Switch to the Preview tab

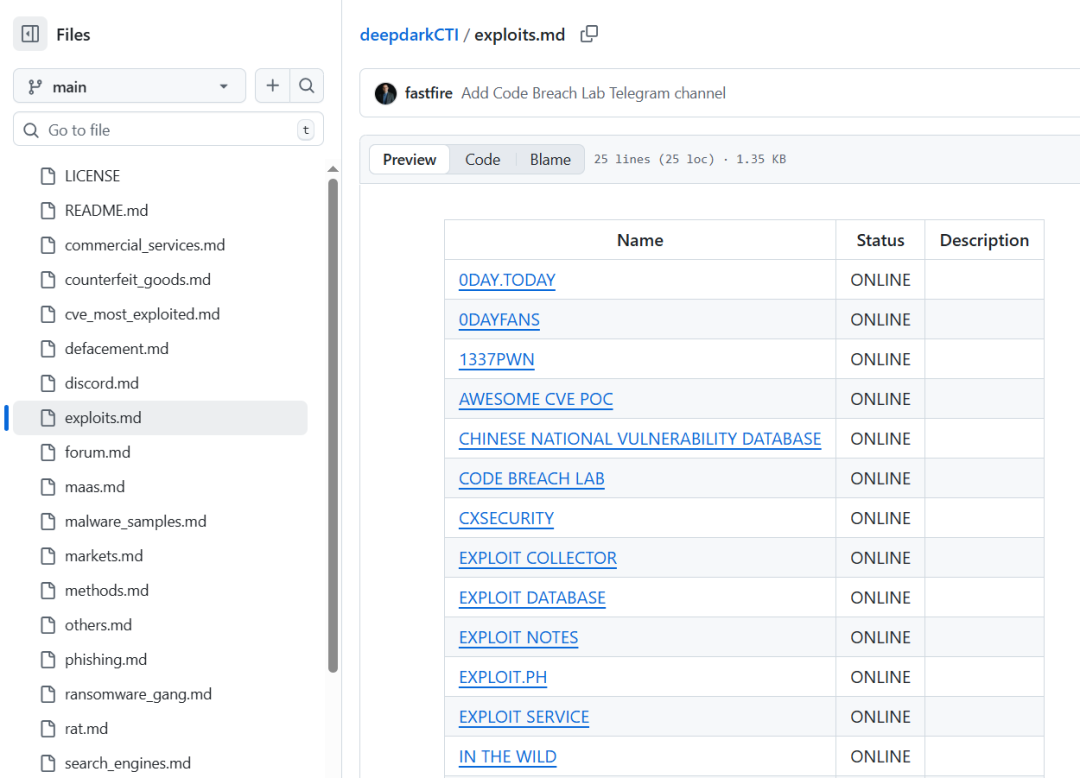409,159
